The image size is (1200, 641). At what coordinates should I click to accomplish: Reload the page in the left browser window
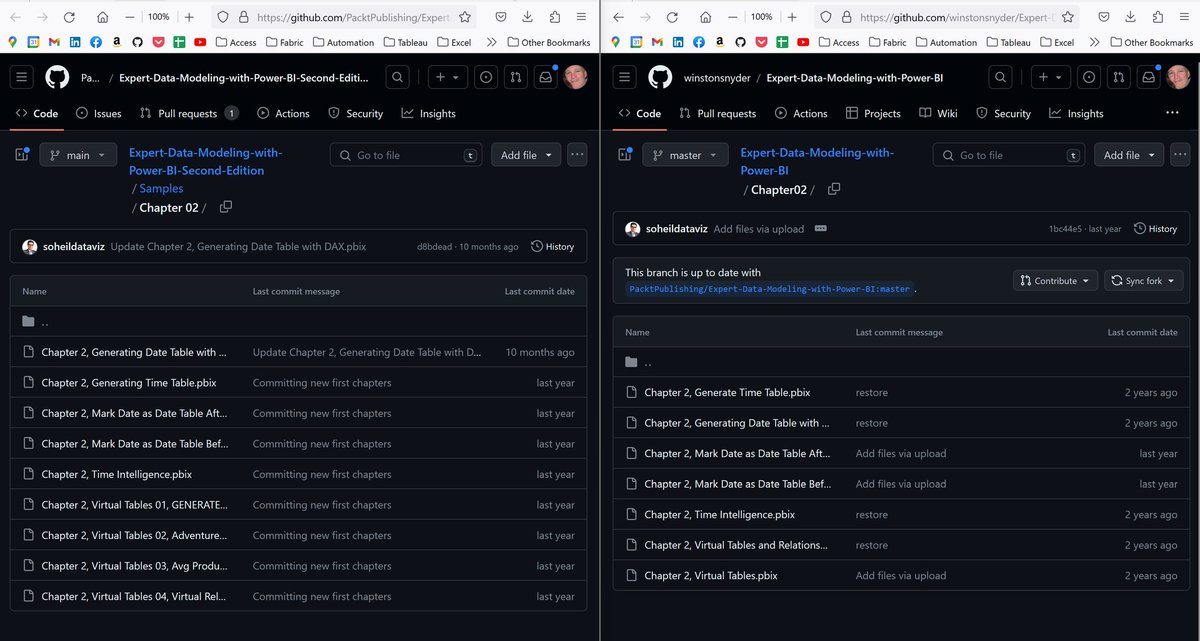[69, 17]
